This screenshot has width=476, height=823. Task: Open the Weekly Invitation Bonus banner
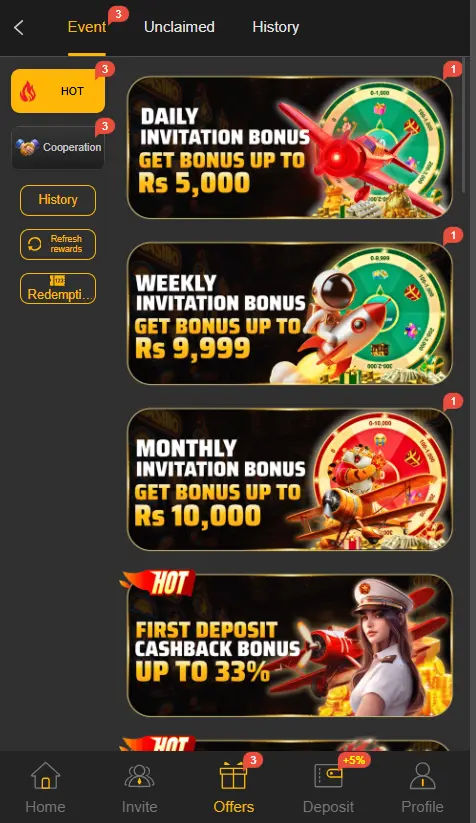point(290,313)
